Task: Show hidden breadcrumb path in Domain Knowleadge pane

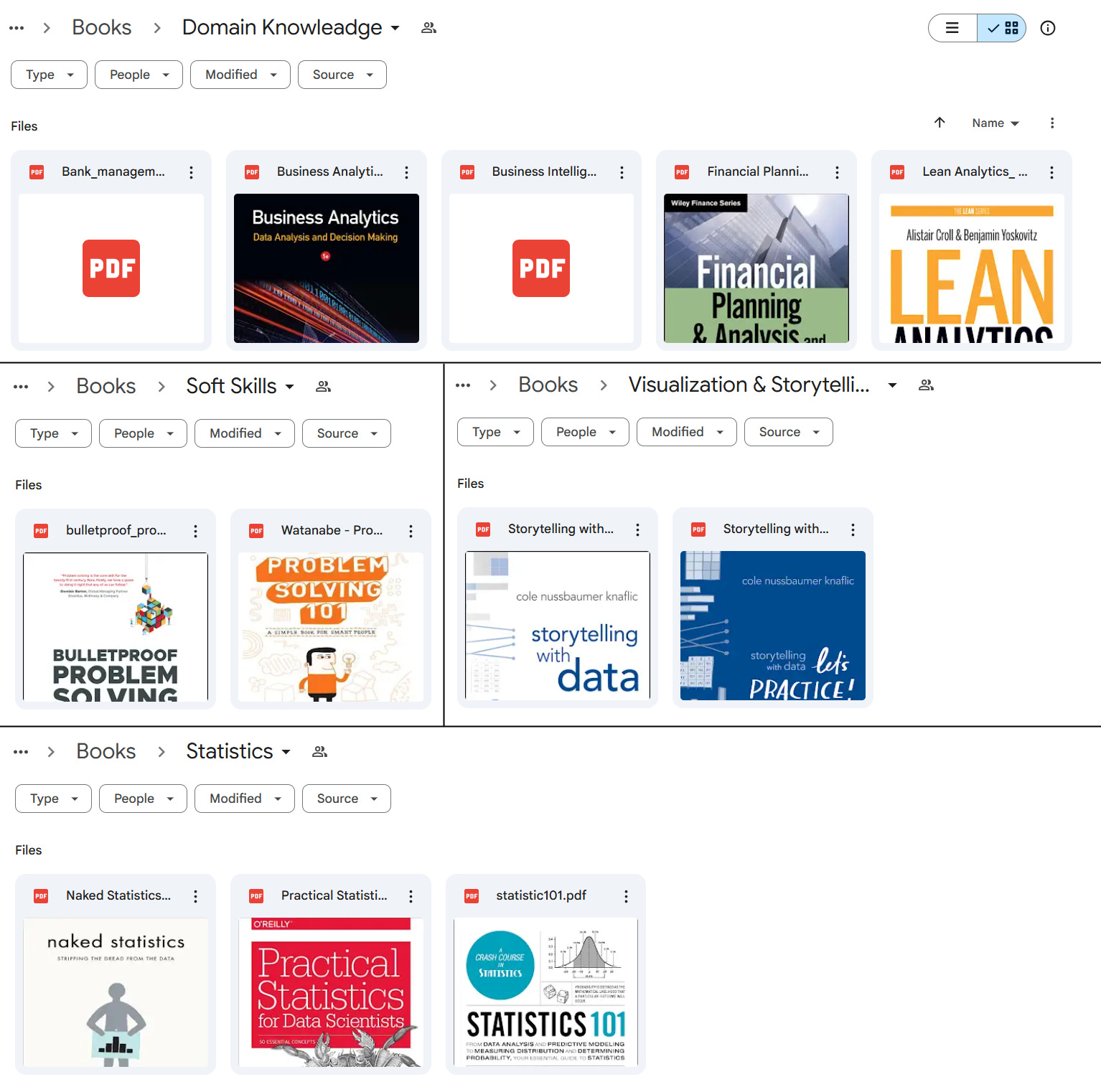Action: coord(17,28)
